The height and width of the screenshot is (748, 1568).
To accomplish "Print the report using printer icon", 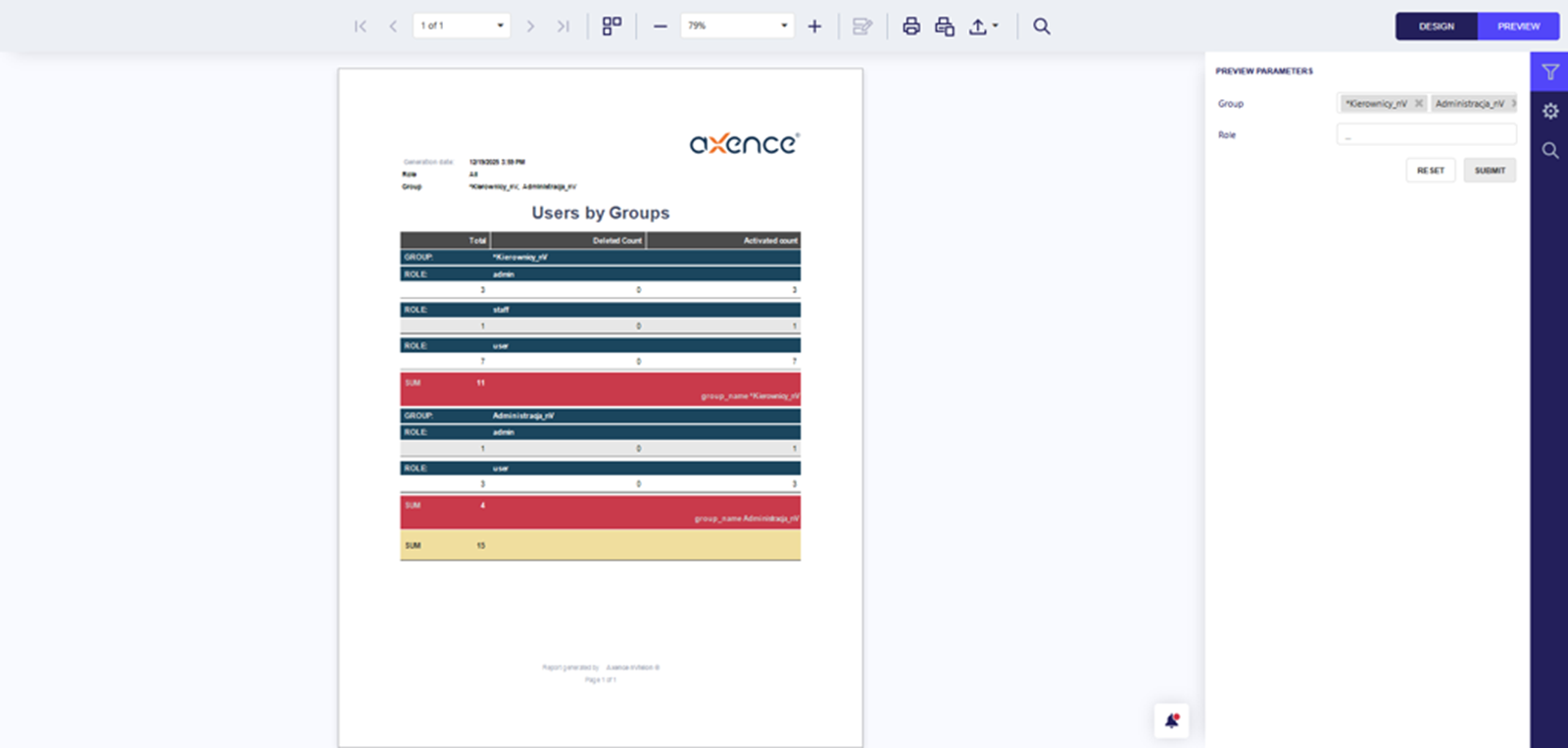I will (911, 26).
